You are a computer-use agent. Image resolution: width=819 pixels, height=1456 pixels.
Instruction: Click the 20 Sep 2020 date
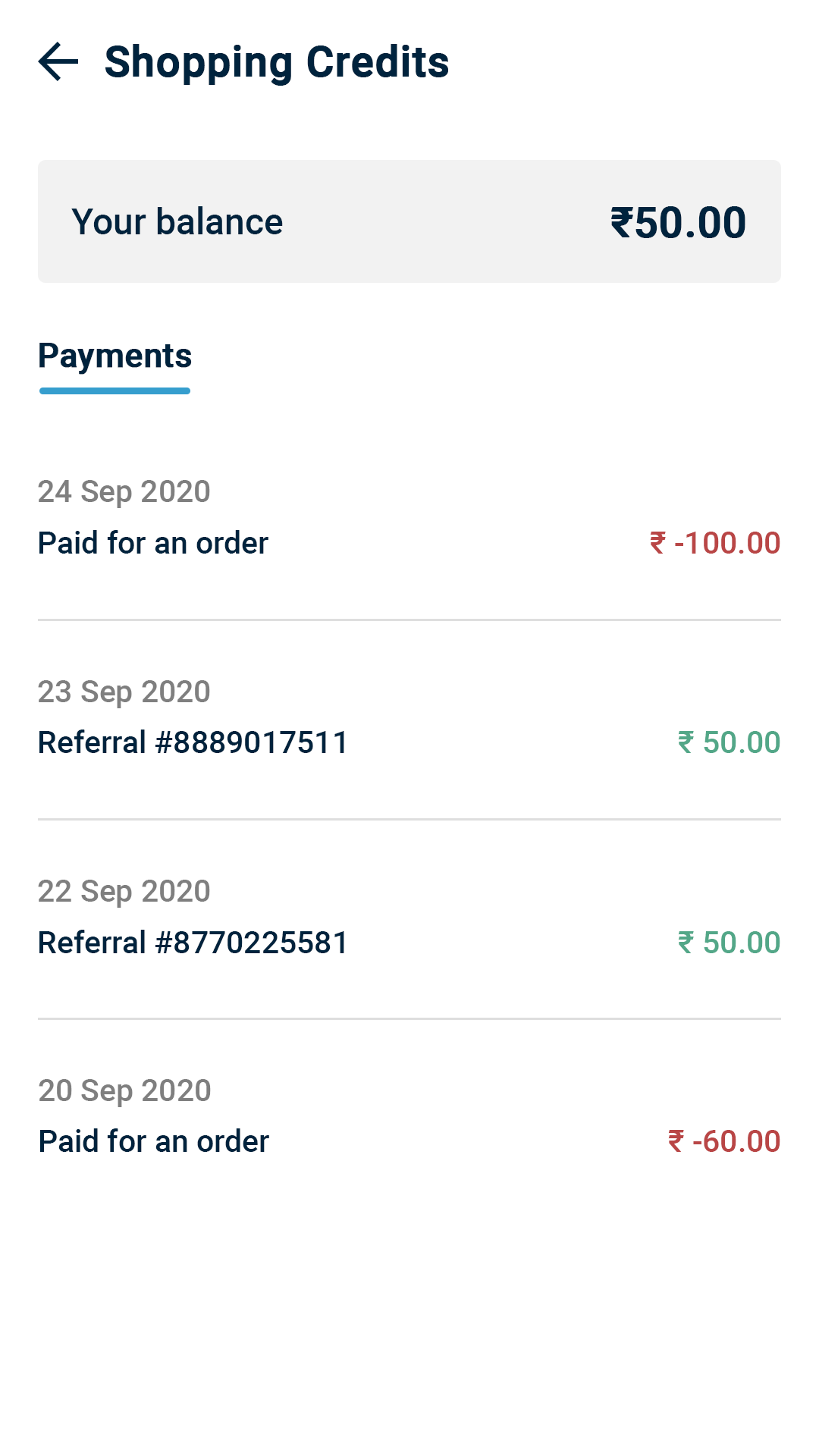tap(124, 1090)
